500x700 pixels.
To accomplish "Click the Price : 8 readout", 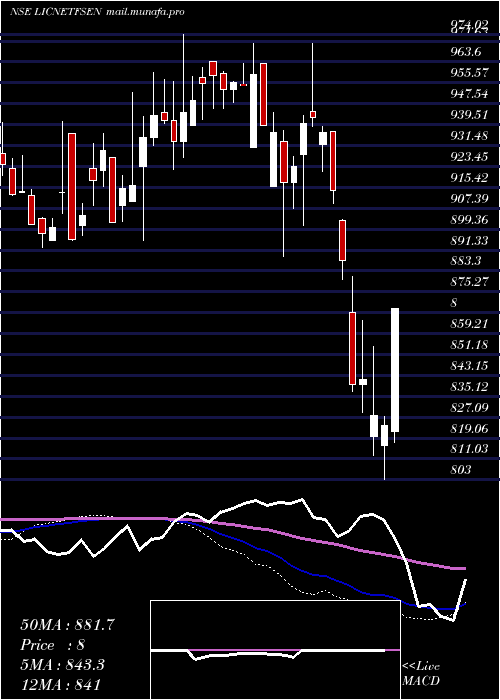I will (x=53, y=645).
